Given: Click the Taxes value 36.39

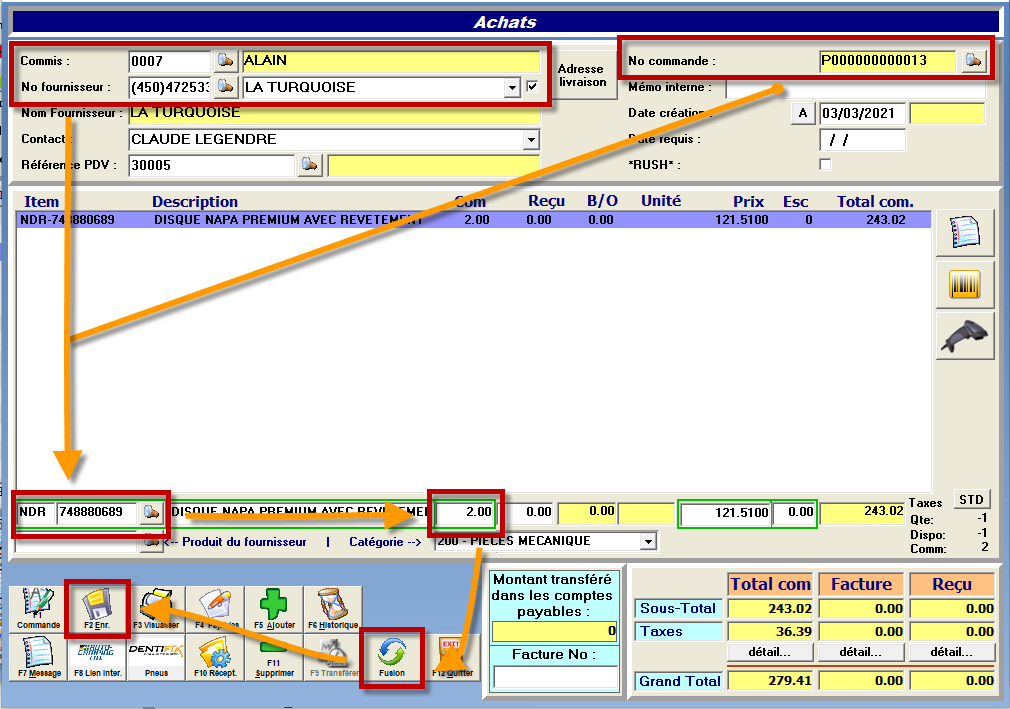Looking at the screenshot, I should point(770,632).
